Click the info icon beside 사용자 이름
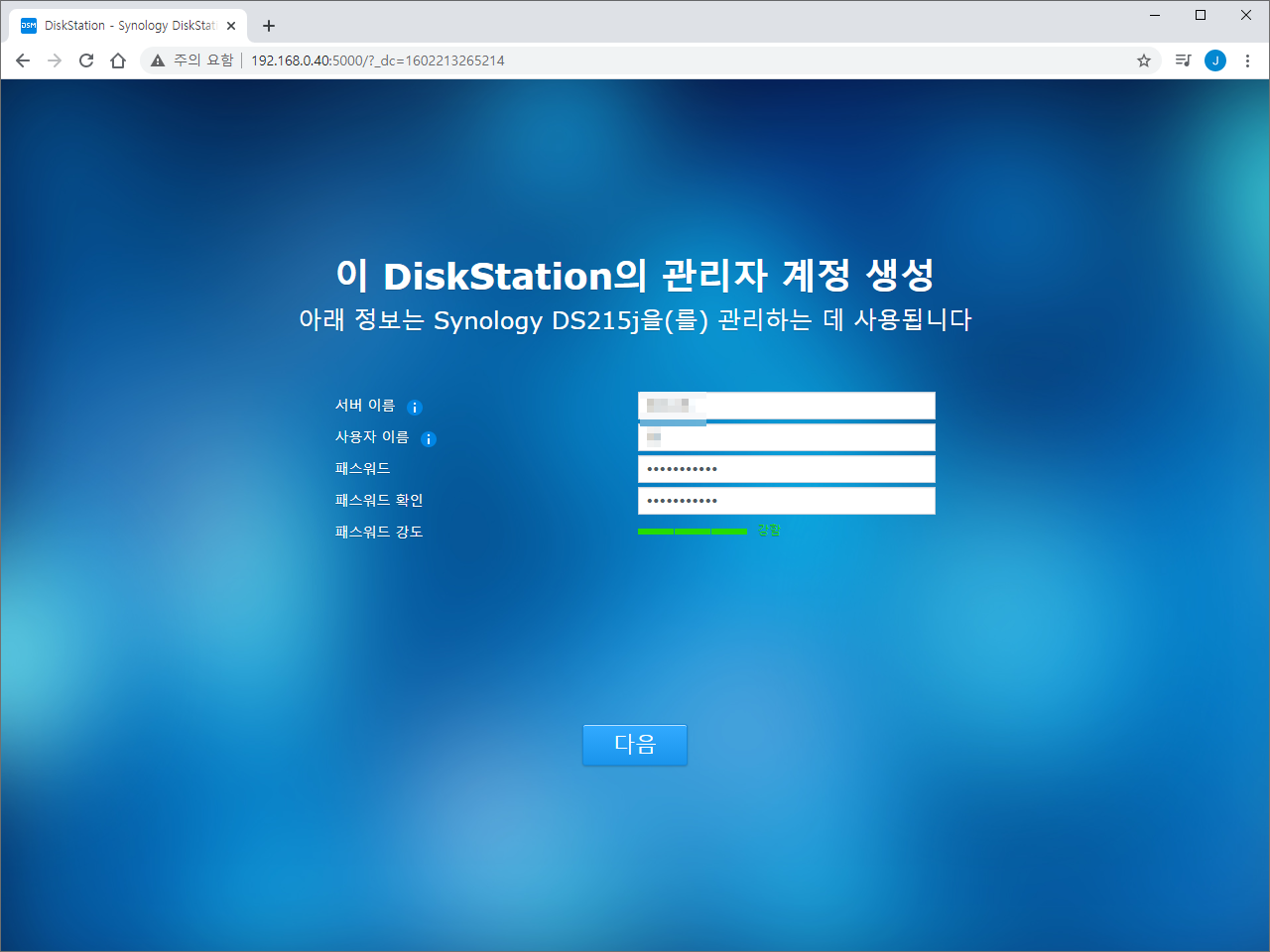 429,439
